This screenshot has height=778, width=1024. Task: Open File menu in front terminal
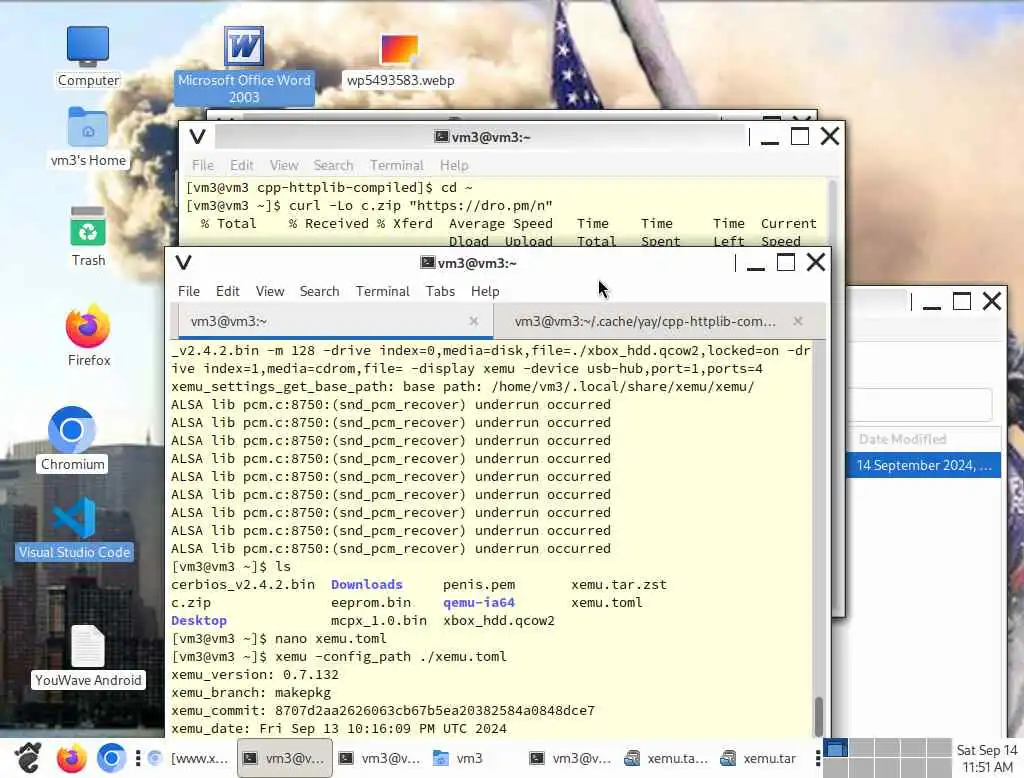click(x=189, y=291)
